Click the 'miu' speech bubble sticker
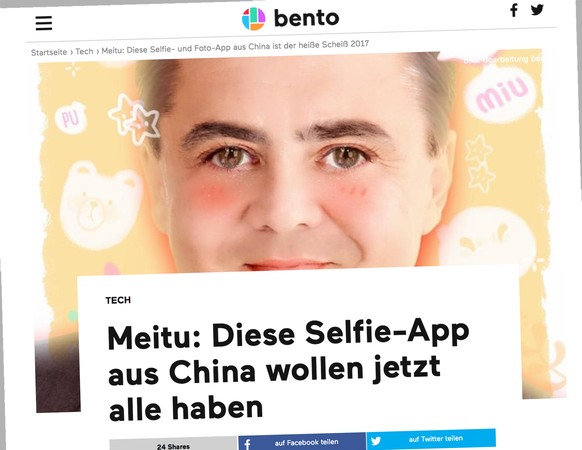 pos(501,94)
